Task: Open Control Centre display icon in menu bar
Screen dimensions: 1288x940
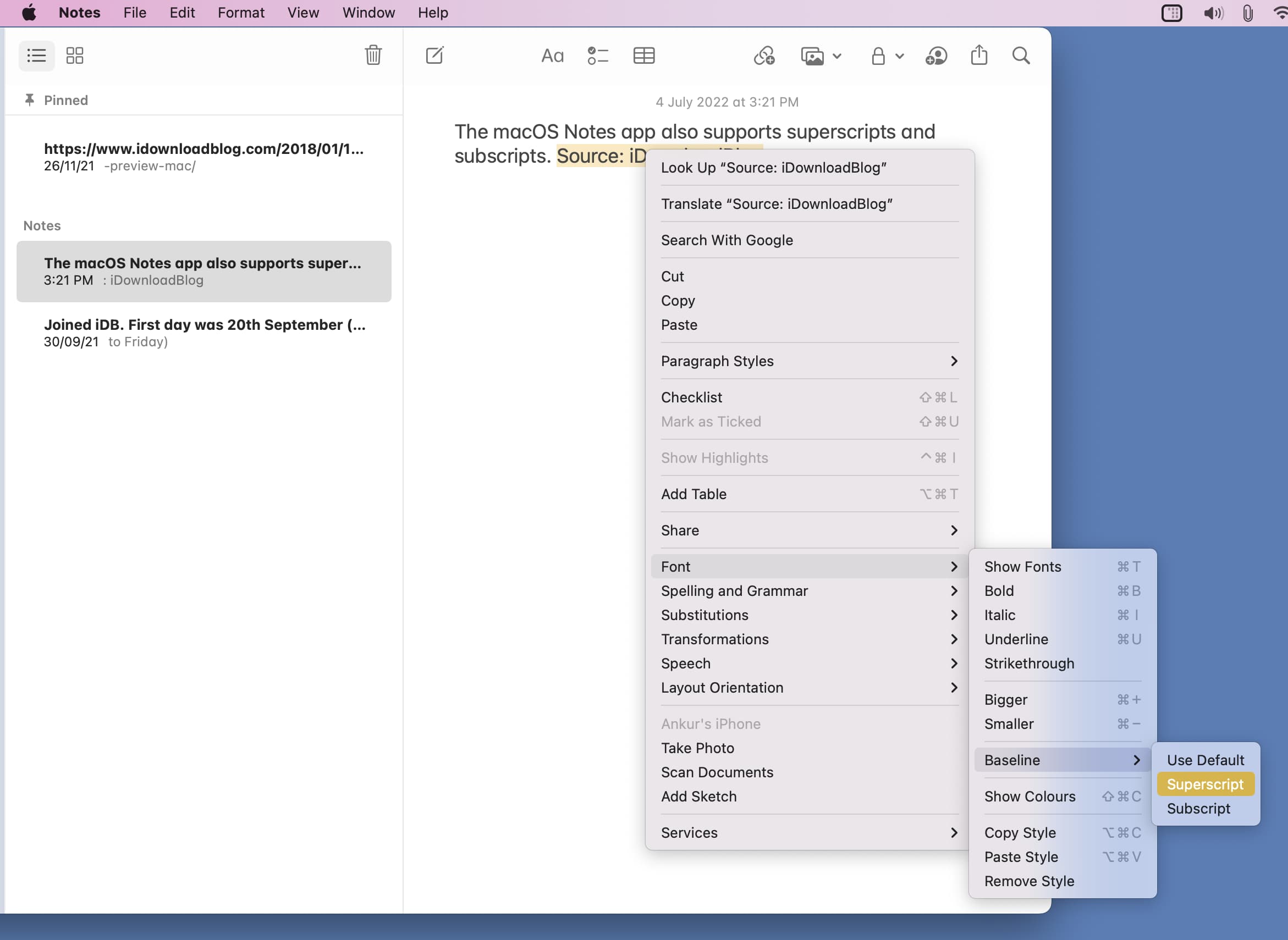Action: click(x=1172, y=13)
